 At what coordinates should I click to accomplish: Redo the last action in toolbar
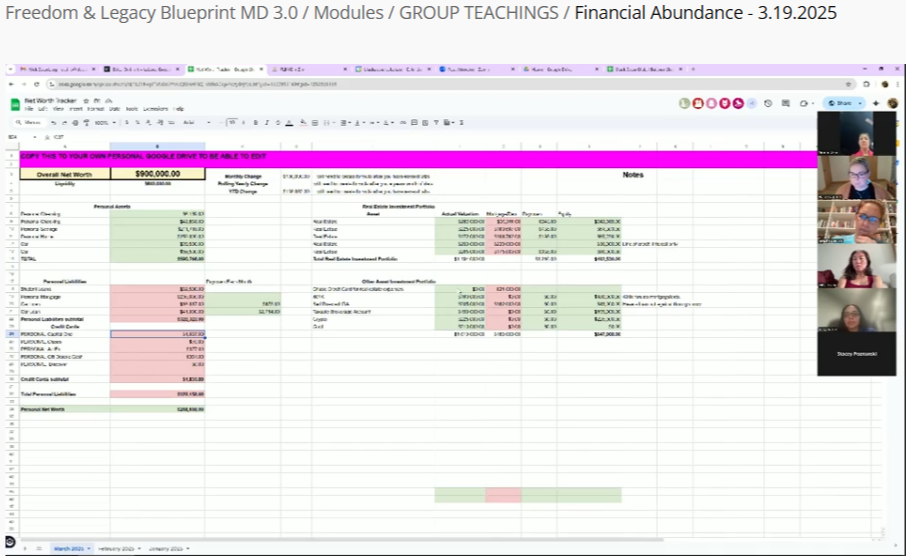[x=64, y=123]
